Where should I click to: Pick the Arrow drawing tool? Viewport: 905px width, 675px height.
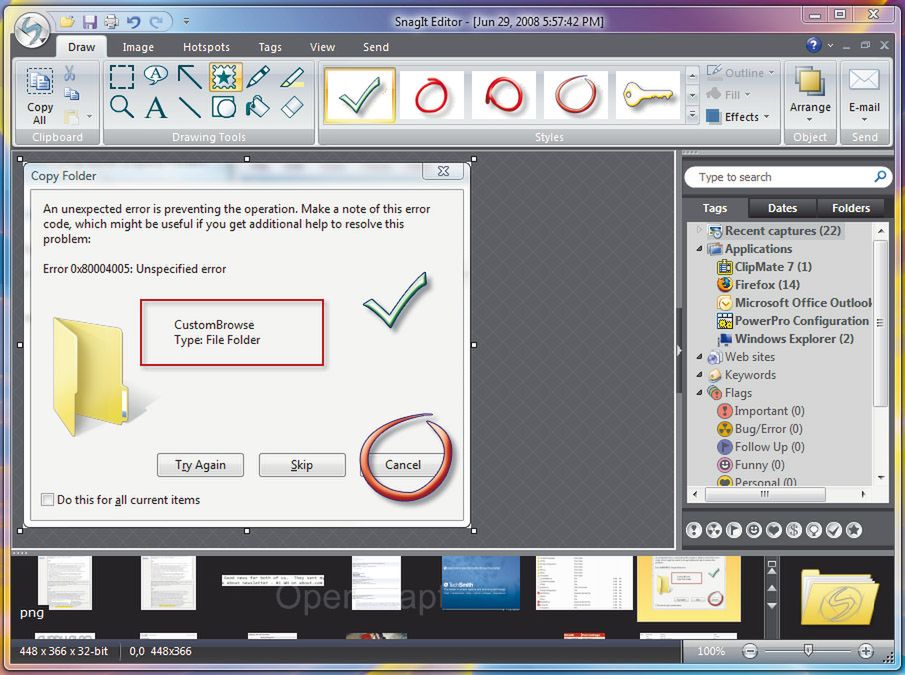190,77
